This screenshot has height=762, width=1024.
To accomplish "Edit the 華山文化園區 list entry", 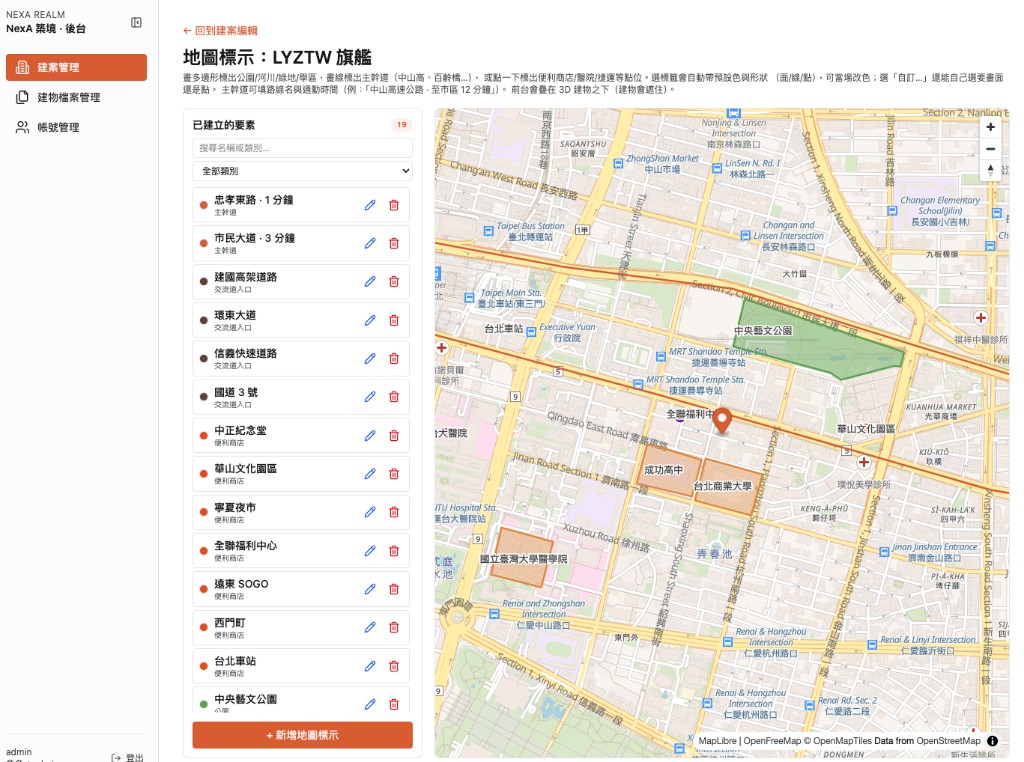I will pyautogui.click(x=370, y=473).
